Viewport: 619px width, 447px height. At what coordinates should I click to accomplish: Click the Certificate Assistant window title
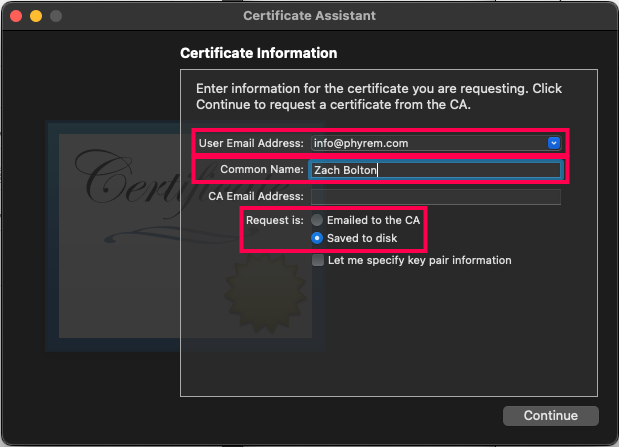tap(309, 17)
